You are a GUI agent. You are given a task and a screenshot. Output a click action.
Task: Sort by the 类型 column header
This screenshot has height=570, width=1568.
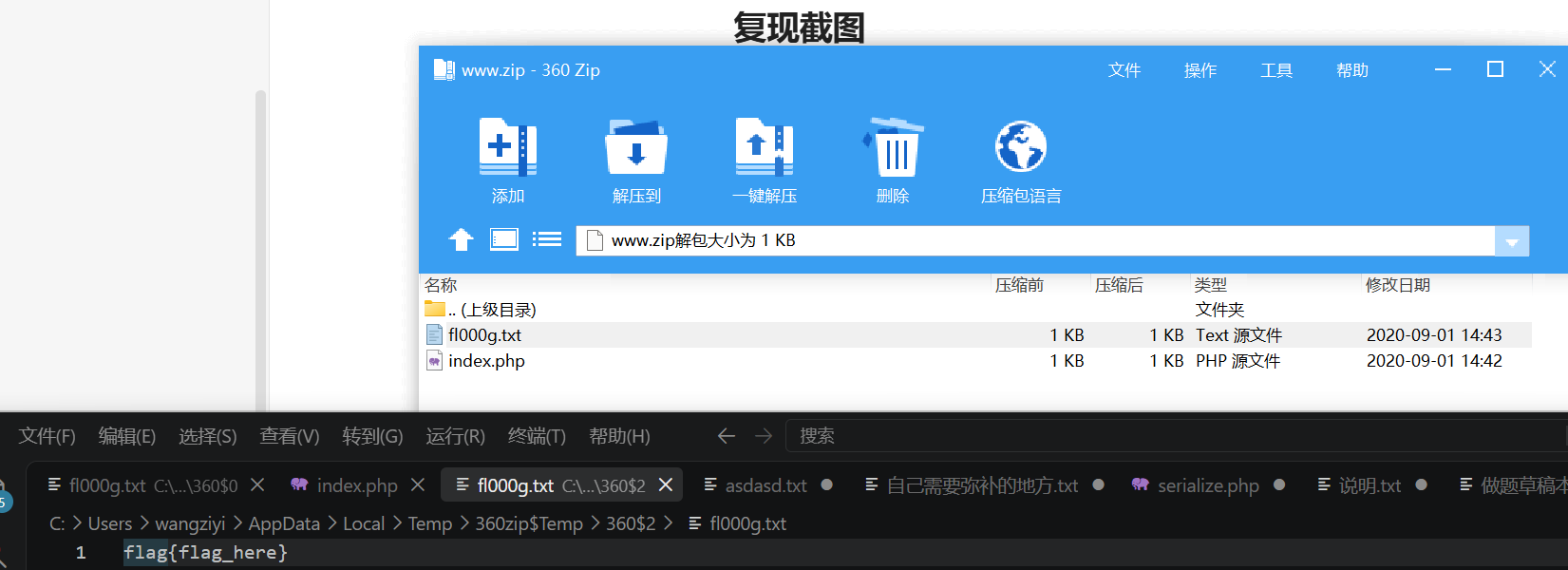[x=1211, y=285]
